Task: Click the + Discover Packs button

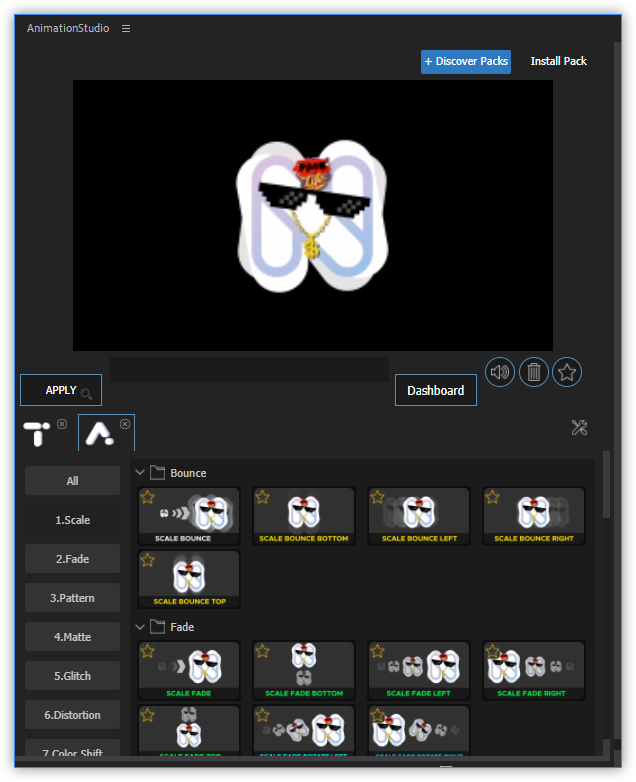Action: (x=465, y=61)
